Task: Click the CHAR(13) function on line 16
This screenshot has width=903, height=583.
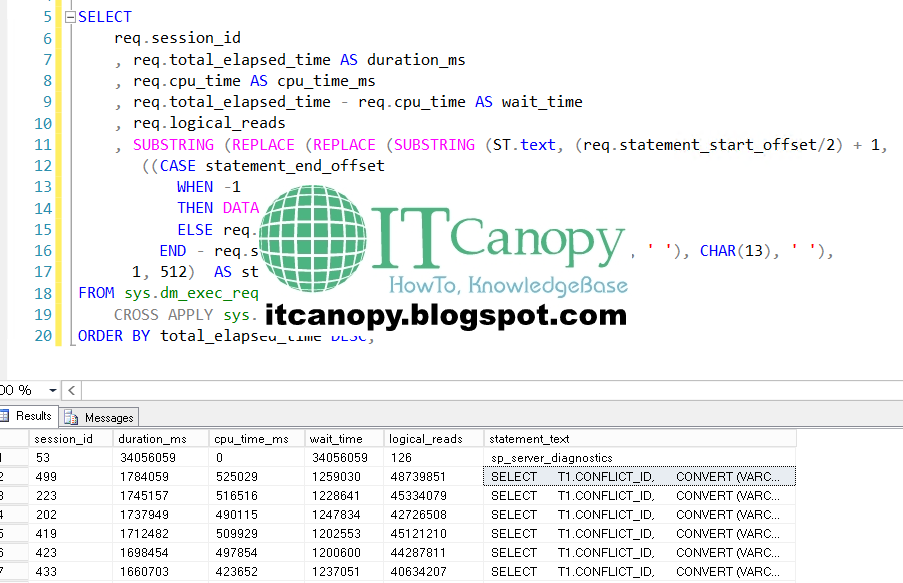Action: (x=735, y=251)
